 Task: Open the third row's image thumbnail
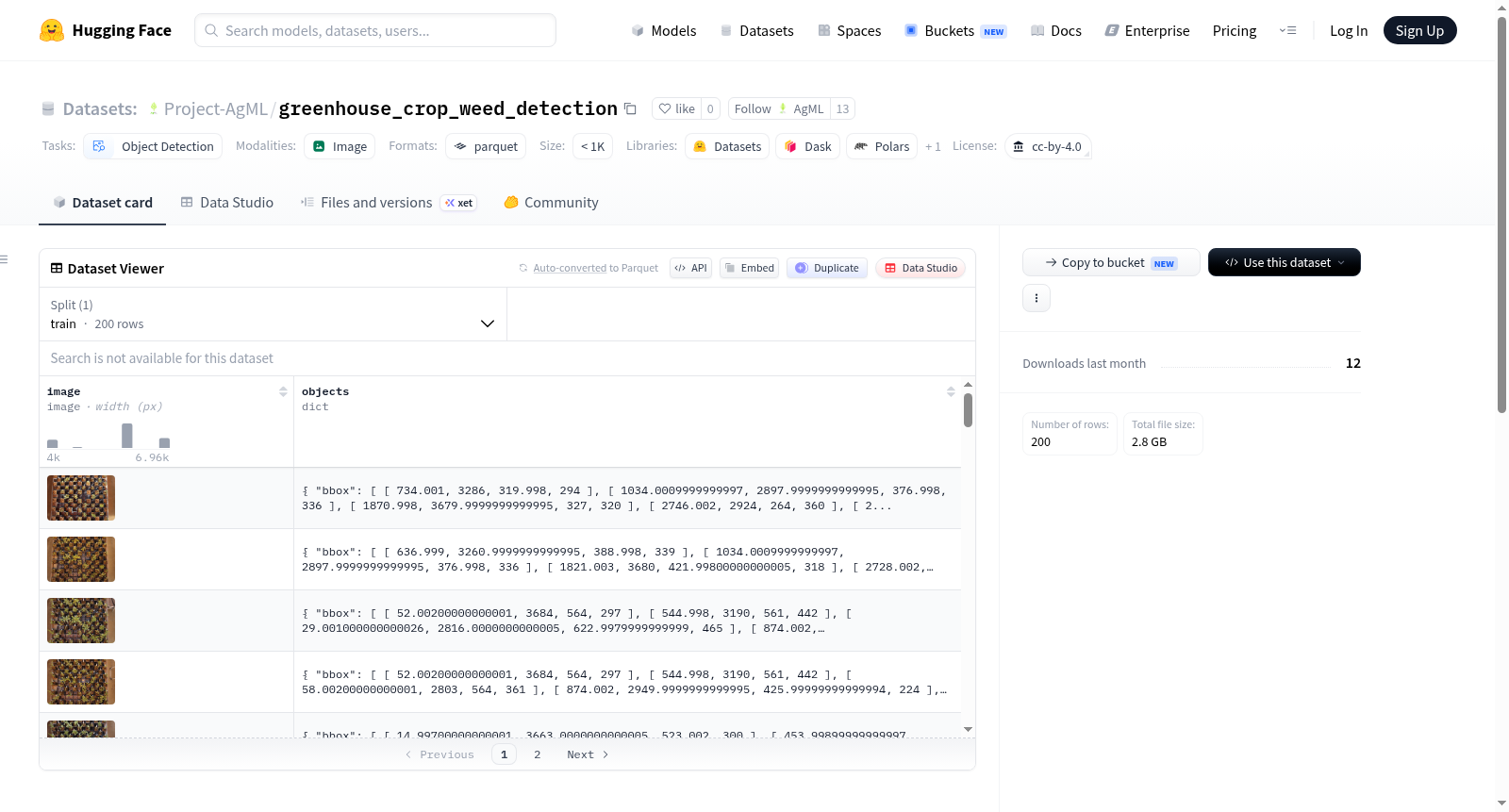tap(81, 621)
